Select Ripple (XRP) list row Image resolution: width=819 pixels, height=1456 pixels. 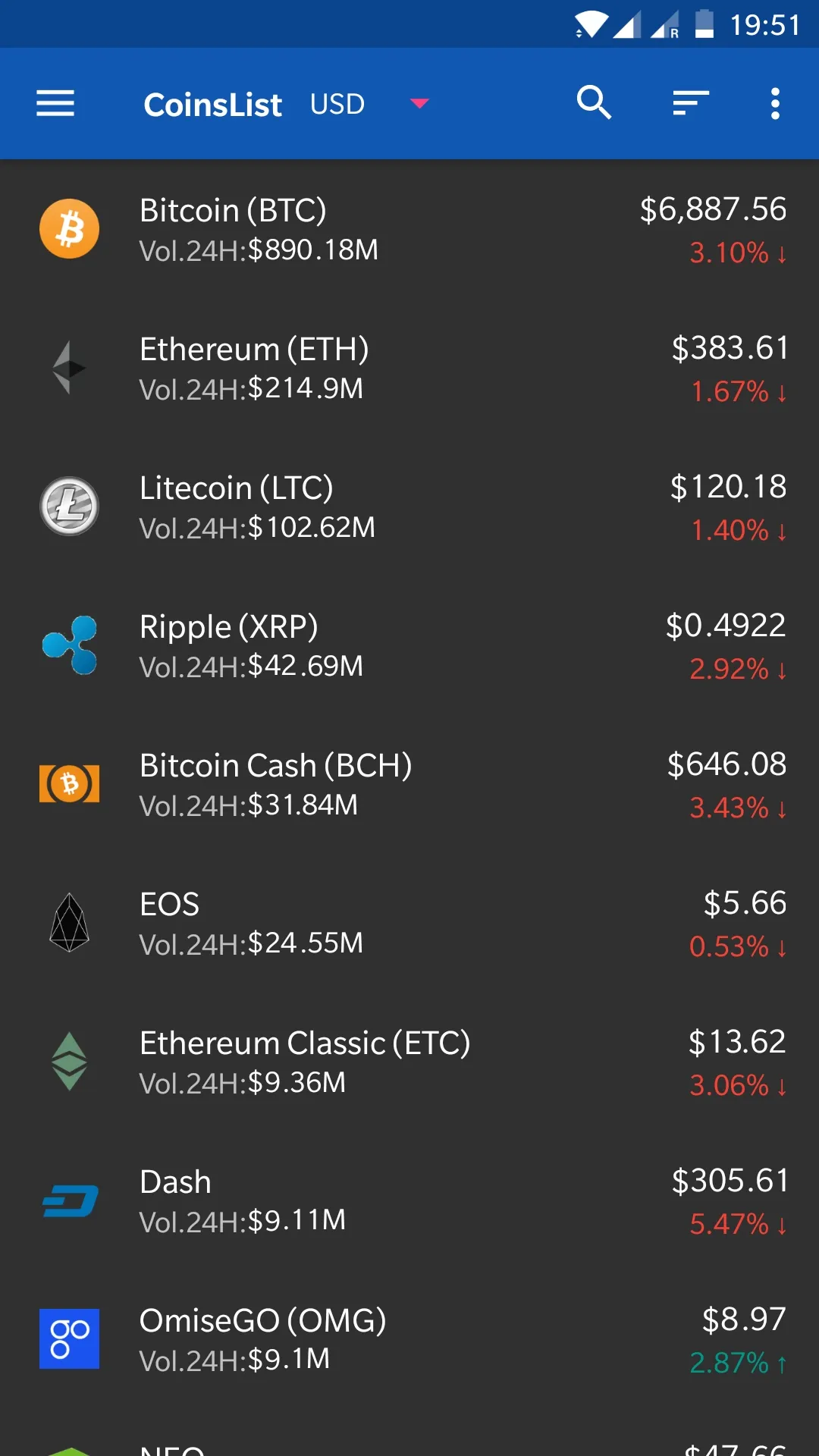(x=409, y=645)
